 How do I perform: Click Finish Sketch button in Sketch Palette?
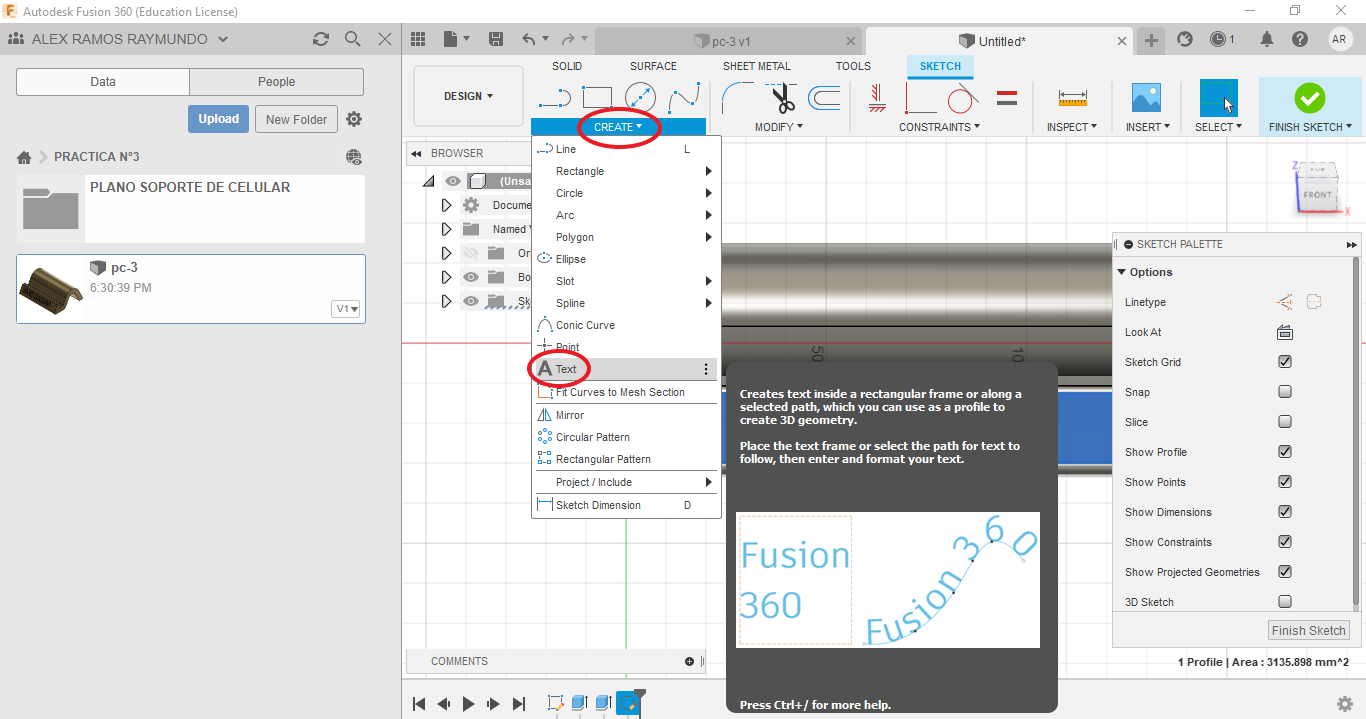coord(1309,630)
